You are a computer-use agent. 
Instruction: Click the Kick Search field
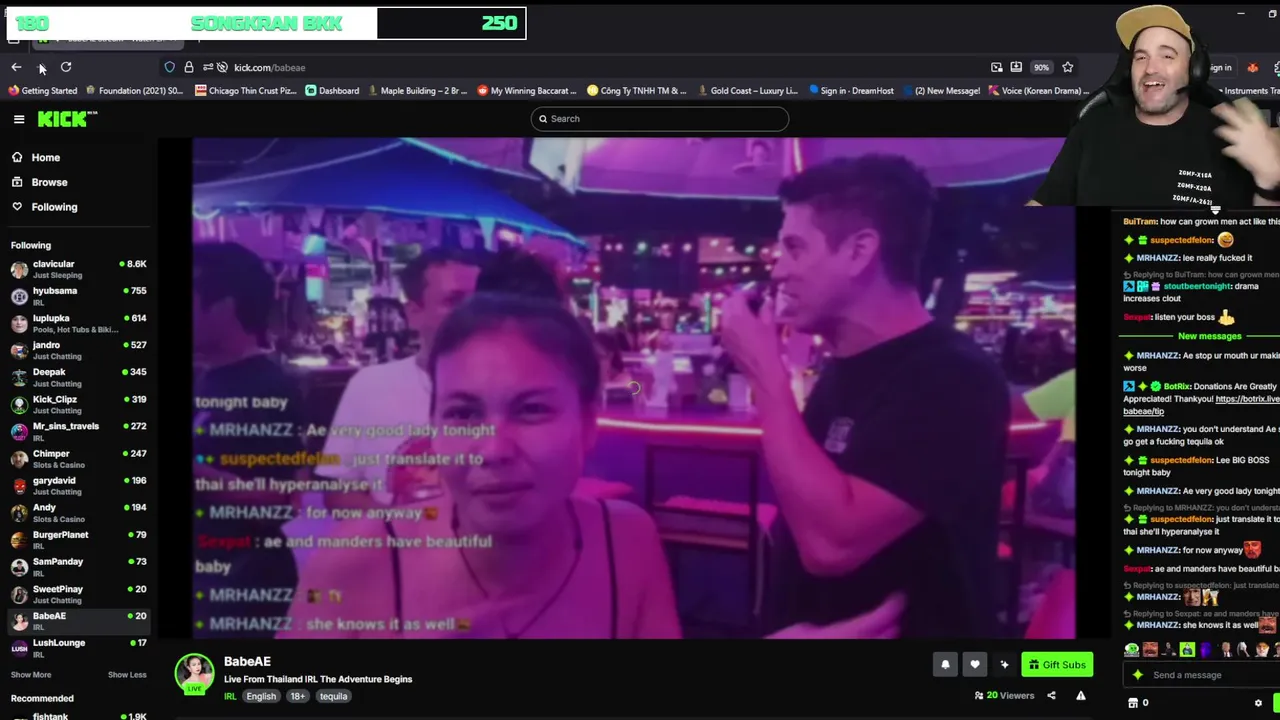coord(660,119)
